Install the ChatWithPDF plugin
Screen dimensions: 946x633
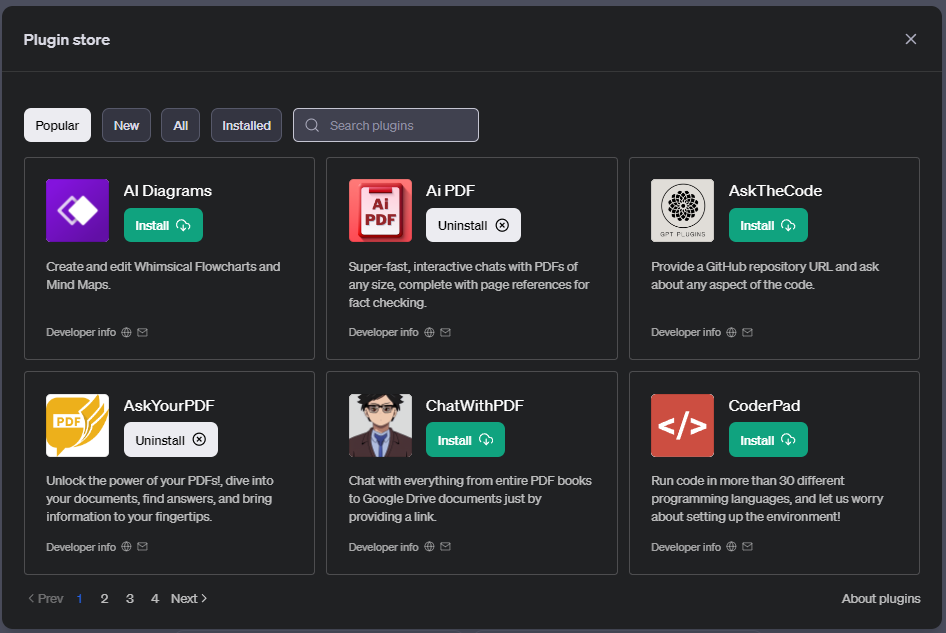(465, 440)
